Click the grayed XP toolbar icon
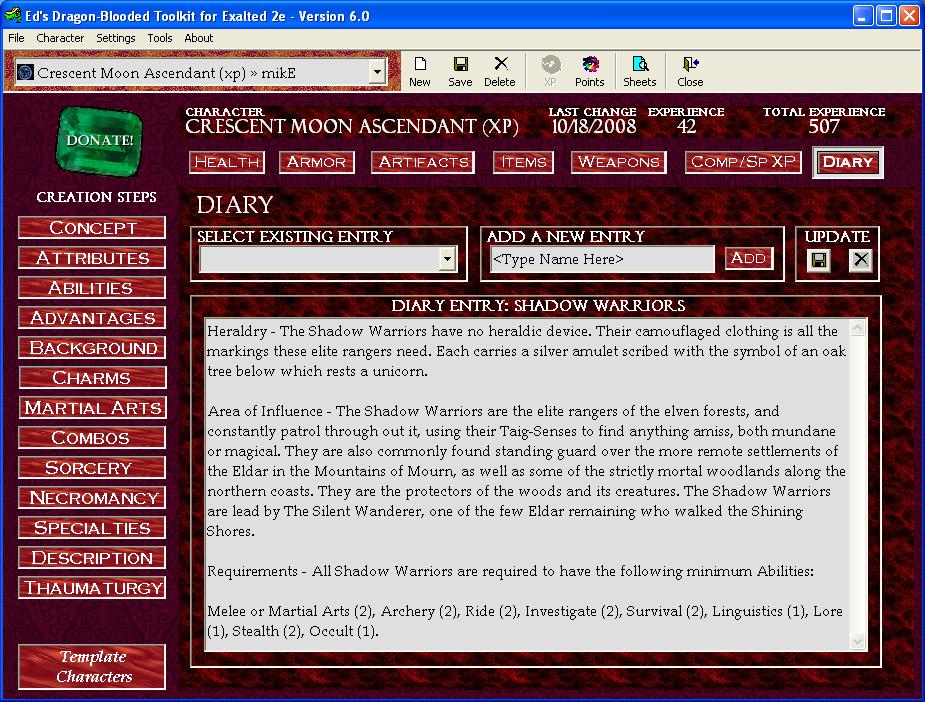Viewport: 925px width, 702px height. click(550, 71)
